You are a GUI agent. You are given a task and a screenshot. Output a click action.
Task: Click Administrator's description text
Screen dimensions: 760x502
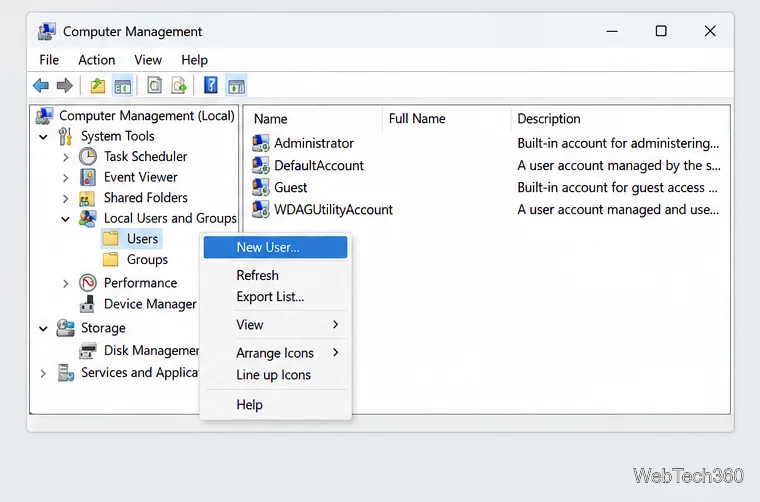point(618,143)
